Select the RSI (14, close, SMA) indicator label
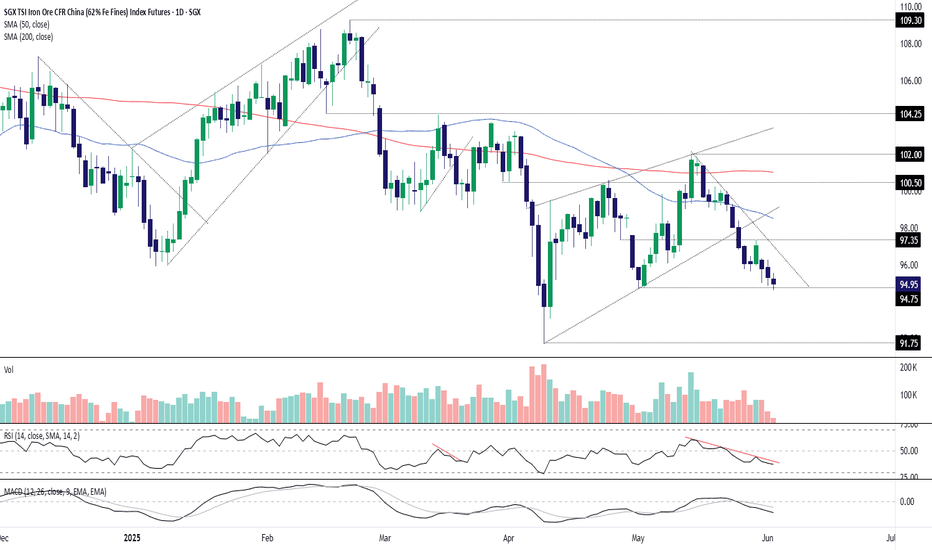Screen dimensions: 932x550 42,436
